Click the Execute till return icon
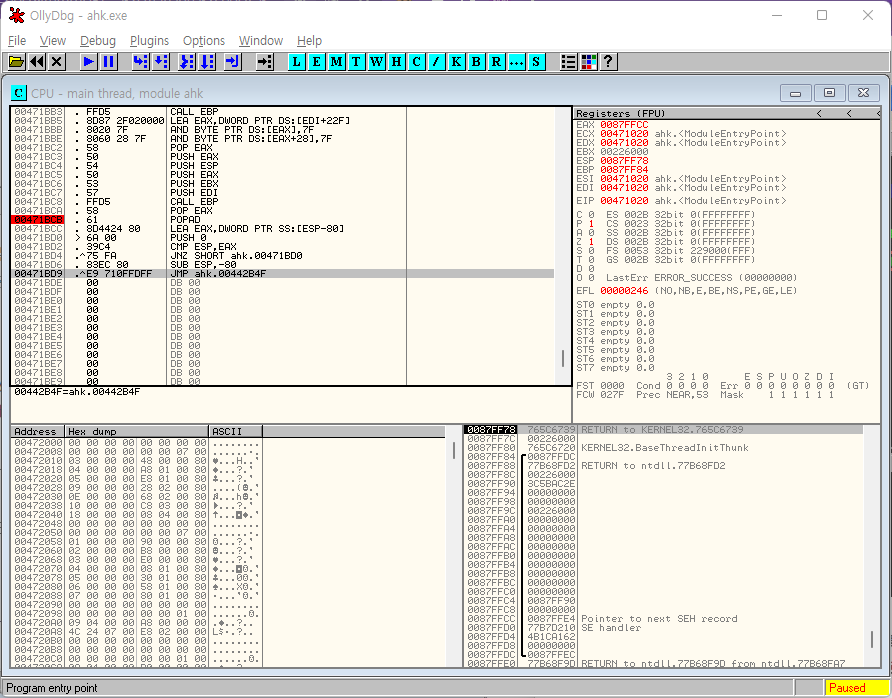Screen dimensions: 892x698 233,61
